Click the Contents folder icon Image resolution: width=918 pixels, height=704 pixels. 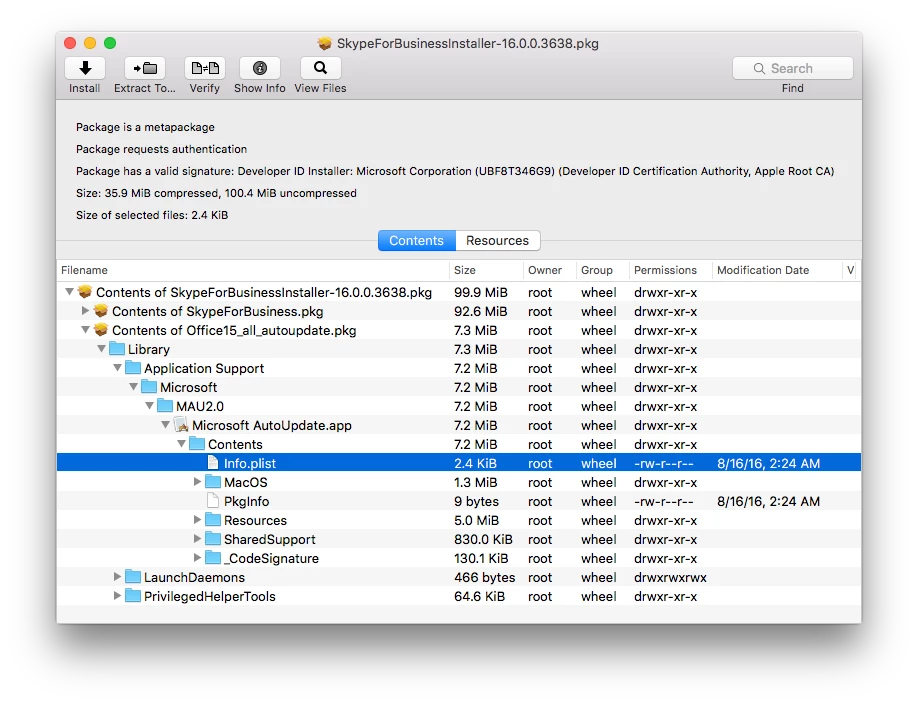[x=197, y=444]
